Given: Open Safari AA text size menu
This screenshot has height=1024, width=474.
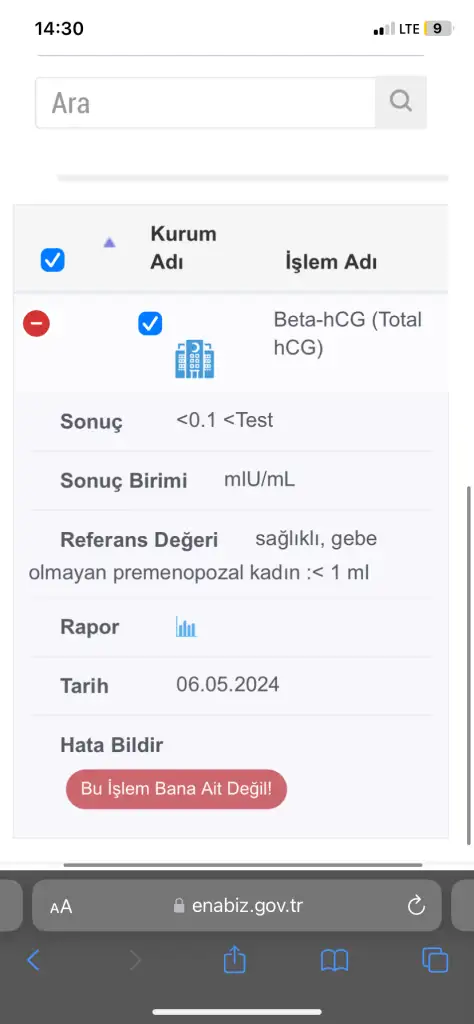Looking at the screenshot, I should point(61,906).
